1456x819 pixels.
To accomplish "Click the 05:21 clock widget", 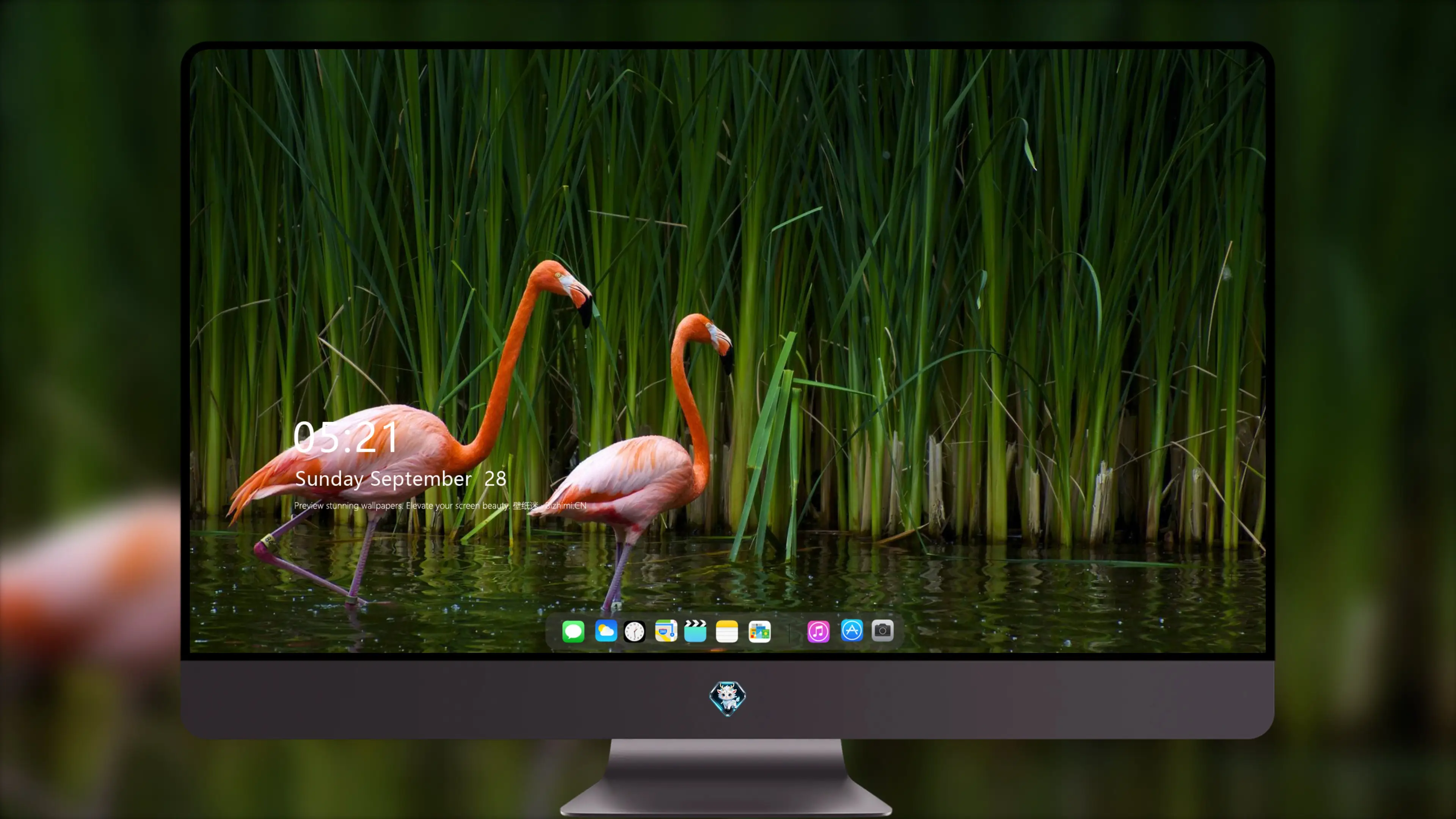I will click(345, 438).
